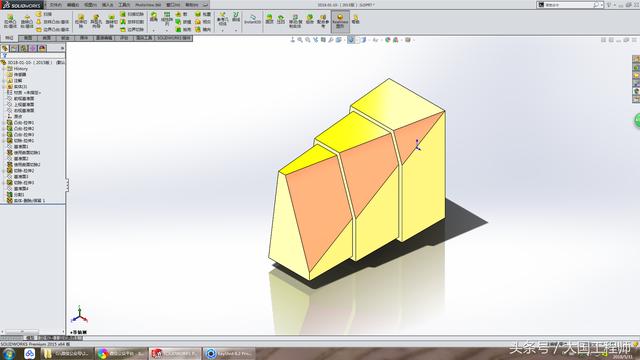Open Curves dropdown arrow
This screenshot has width=640, height=360.
coord(236,31)
